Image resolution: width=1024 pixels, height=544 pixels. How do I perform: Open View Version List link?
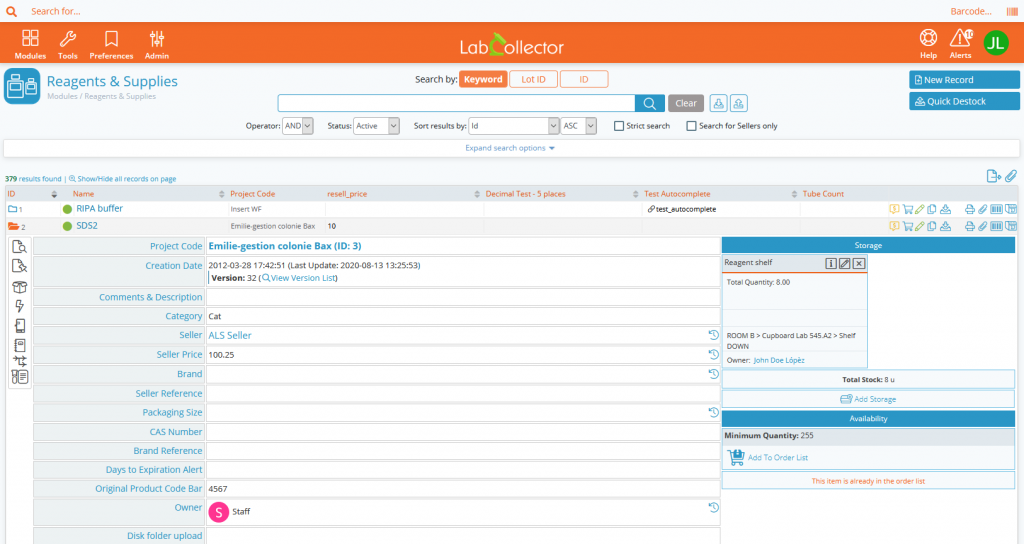300,278
